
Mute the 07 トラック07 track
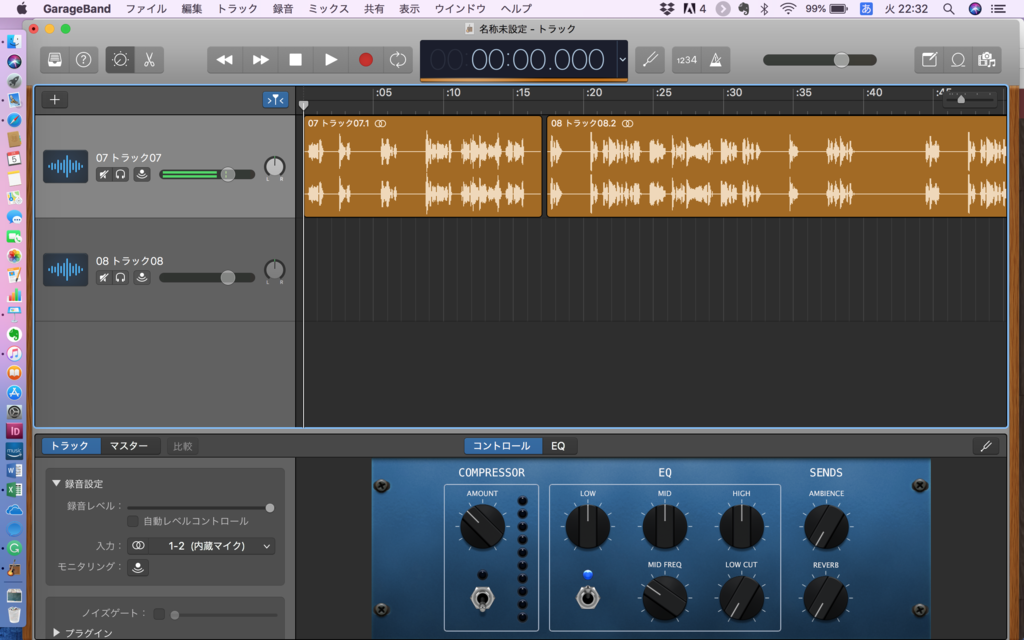click(x=104, y=174)
